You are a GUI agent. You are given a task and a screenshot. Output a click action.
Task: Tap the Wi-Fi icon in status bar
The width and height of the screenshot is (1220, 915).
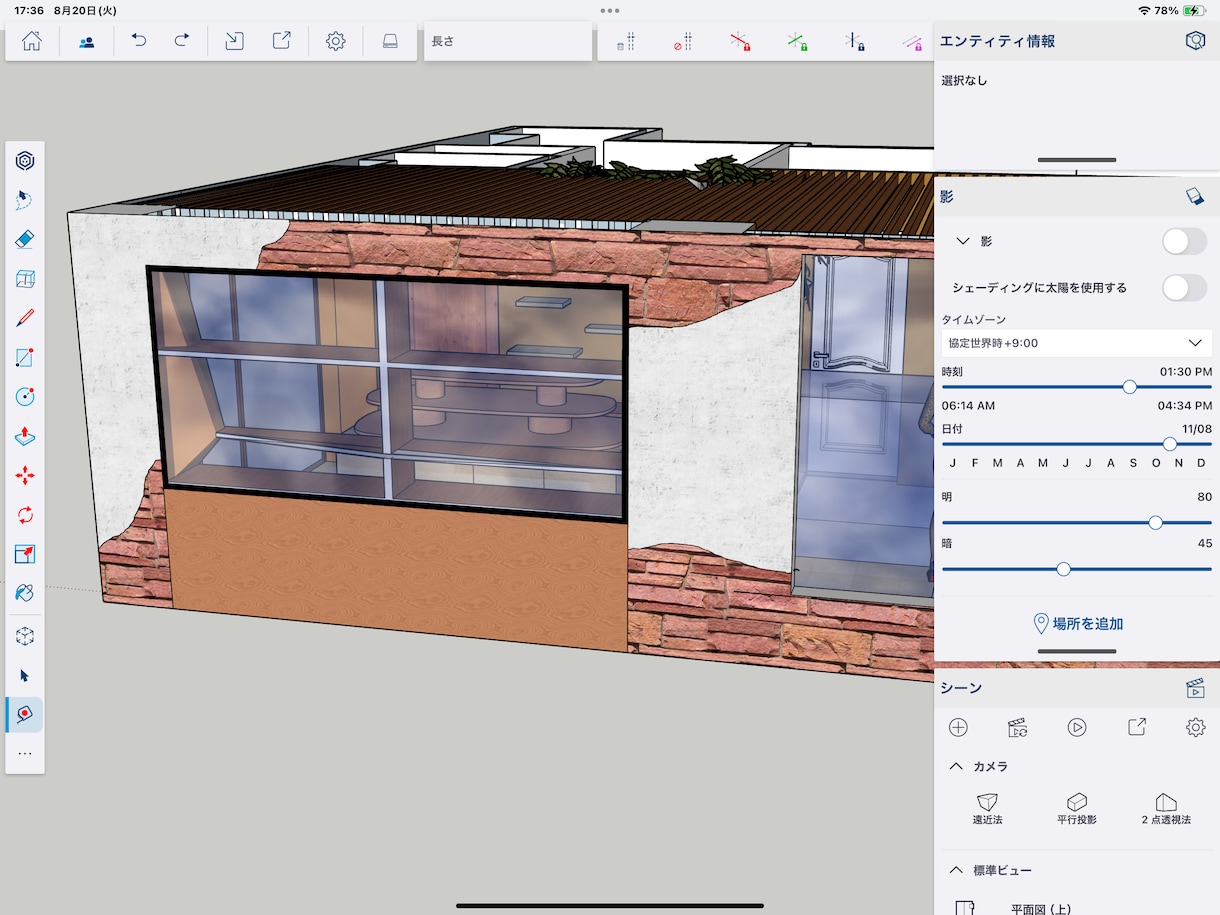[x=1144, y=10]
